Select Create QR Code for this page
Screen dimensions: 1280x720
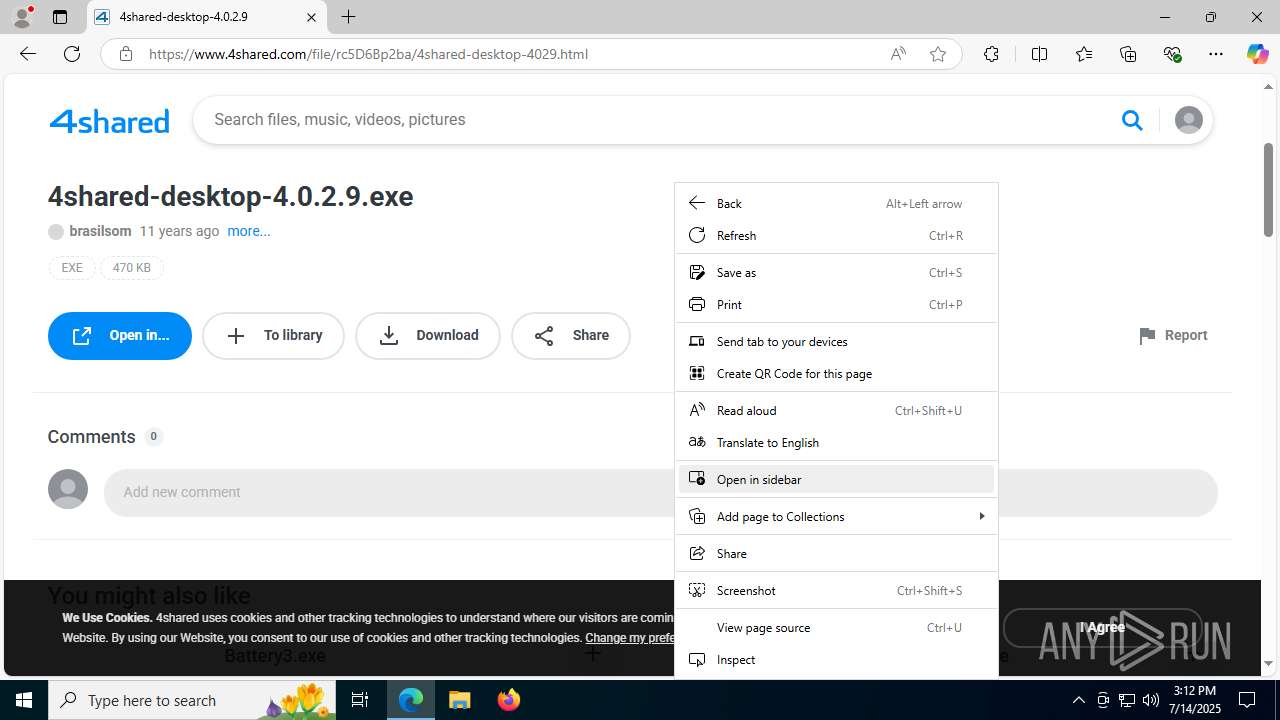836,373
